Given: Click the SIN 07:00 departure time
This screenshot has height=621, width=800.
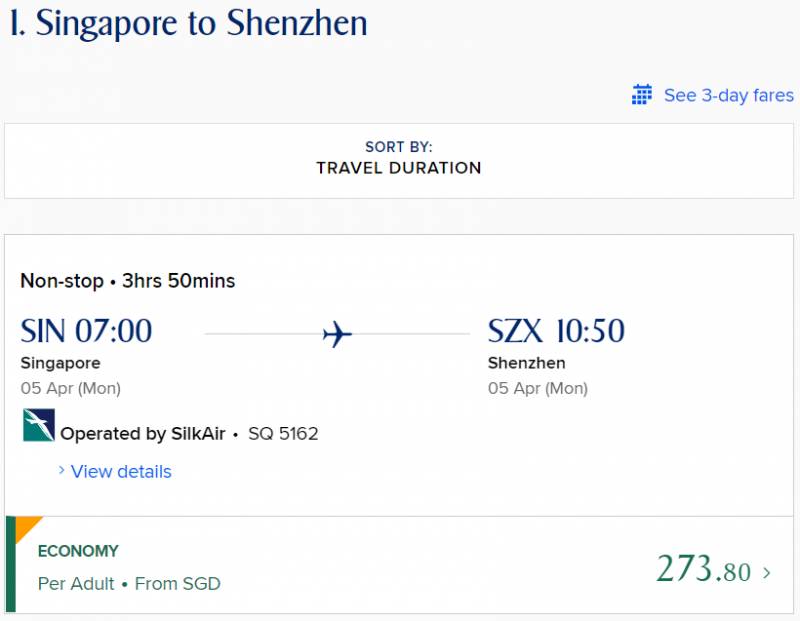Looking at the screenshot, I should tap(86, 331).
